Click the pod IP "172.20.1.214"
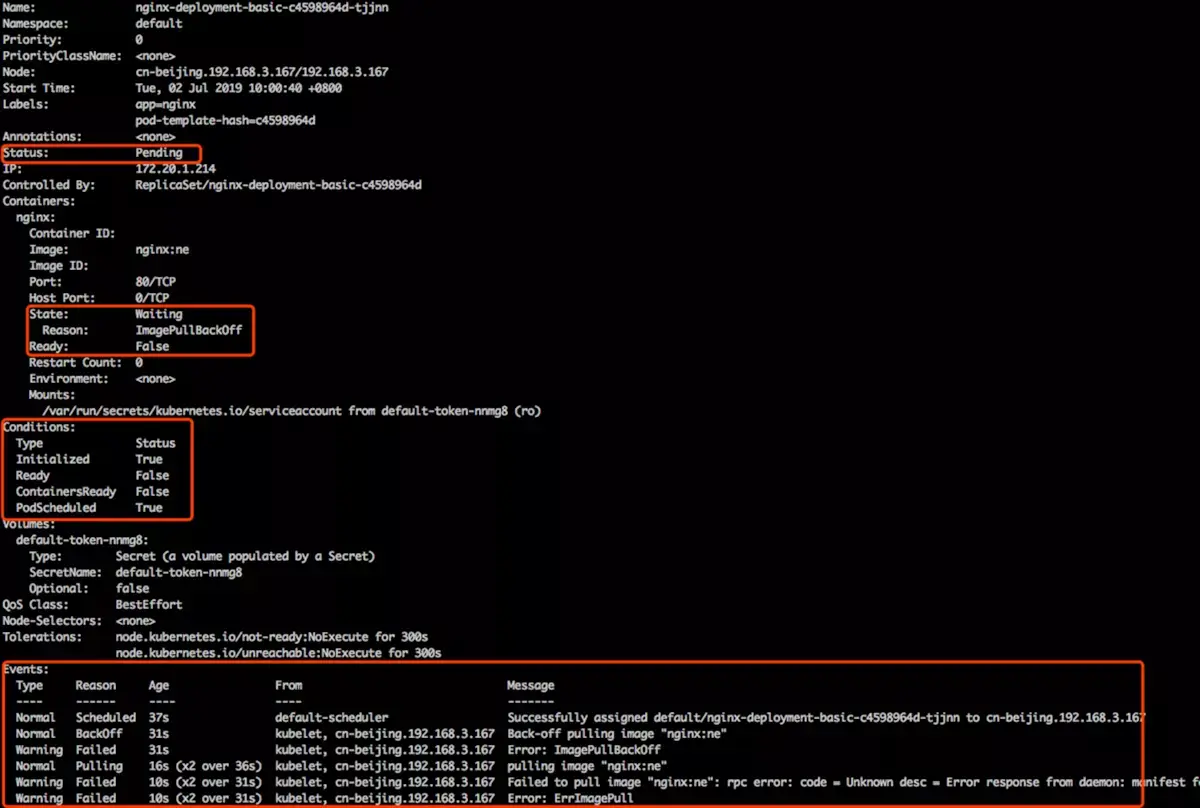 [x=175, y=169]
